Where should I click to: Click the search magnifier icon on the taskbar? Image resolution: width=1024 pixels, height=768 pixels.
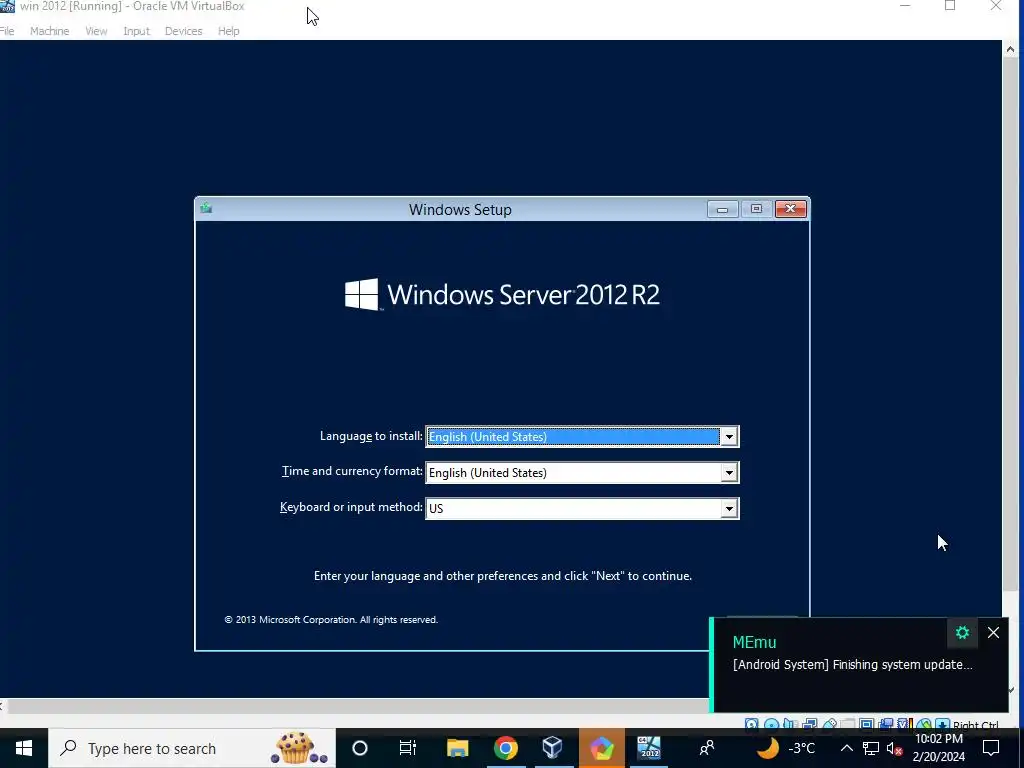click(x=68, y=748)
